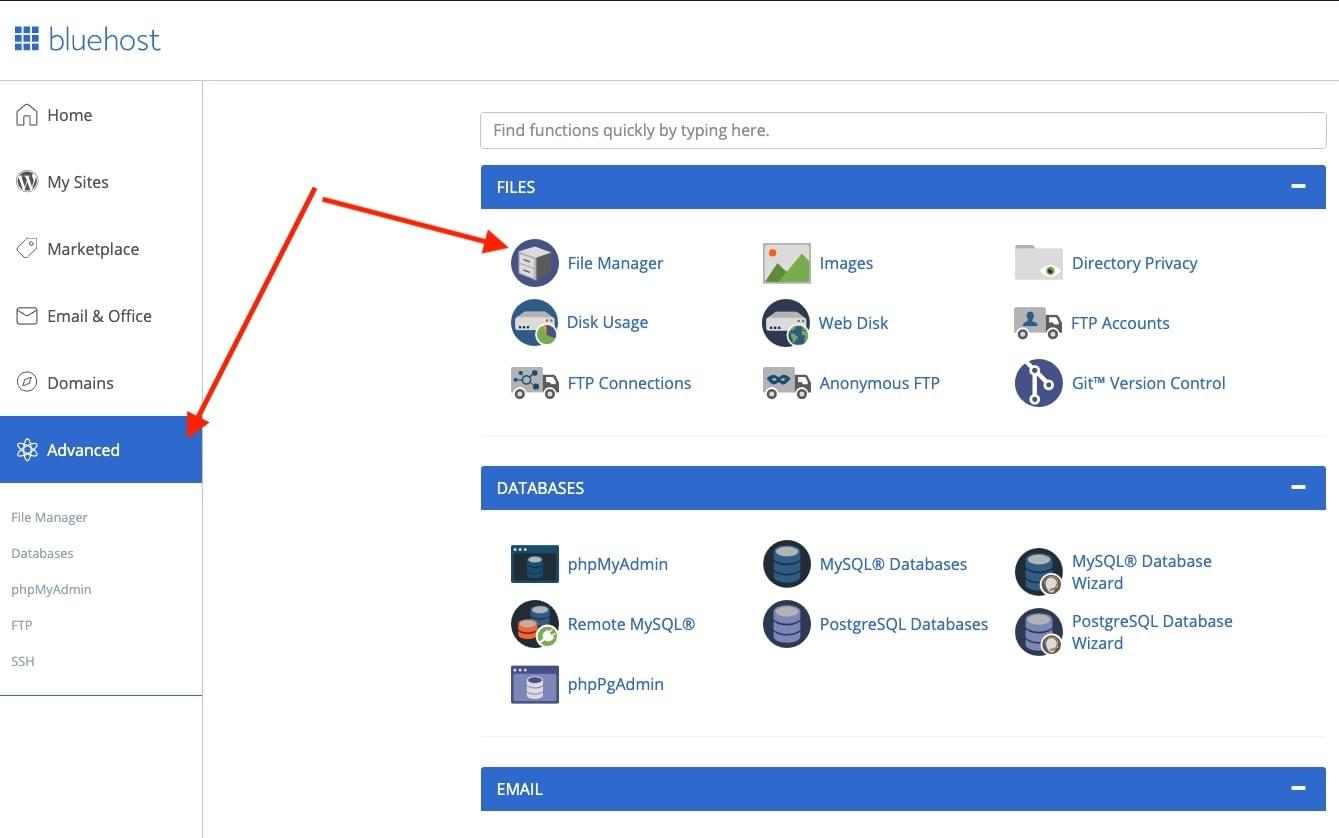Click the Anonymous FTP icon

point(786,383)
